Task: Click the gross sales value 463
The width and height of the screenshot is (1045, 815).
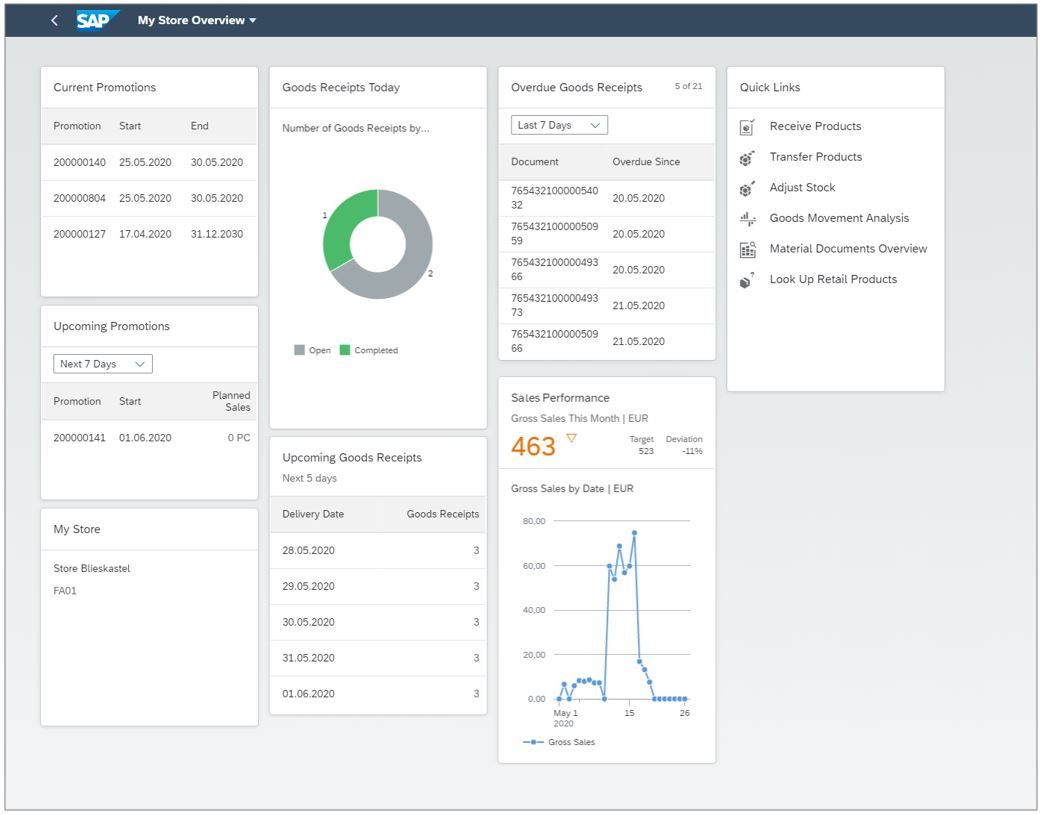Action: pyautogui.click(x=535, y=446)
